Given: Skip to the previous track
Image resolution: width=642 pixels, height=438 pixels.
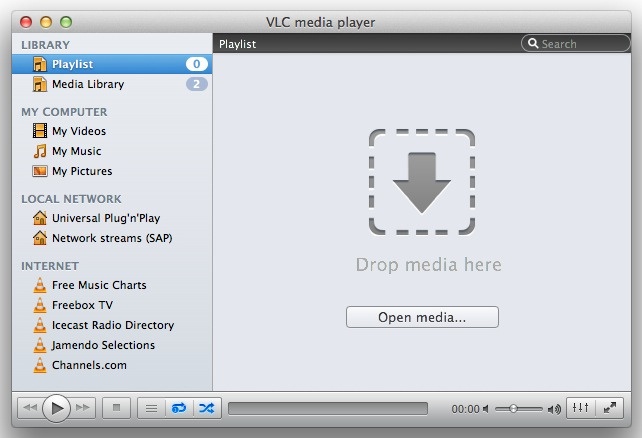Looking at the screenshot, I should (x=30, y=408).
